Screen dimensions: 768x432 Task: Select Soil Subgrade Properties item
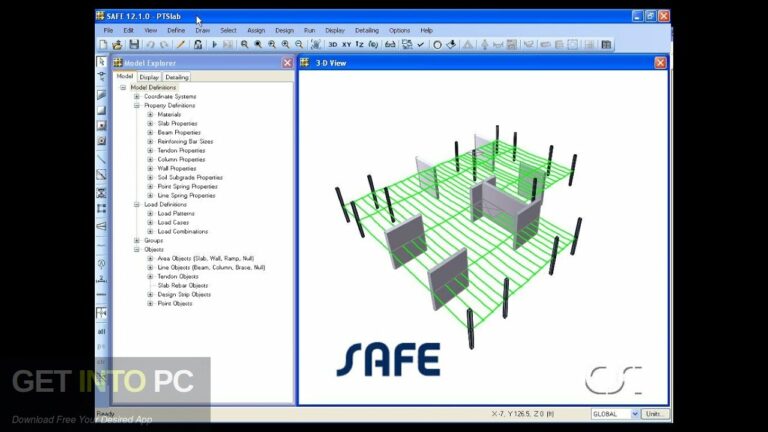pyautogui.click(x=190, y=177)
